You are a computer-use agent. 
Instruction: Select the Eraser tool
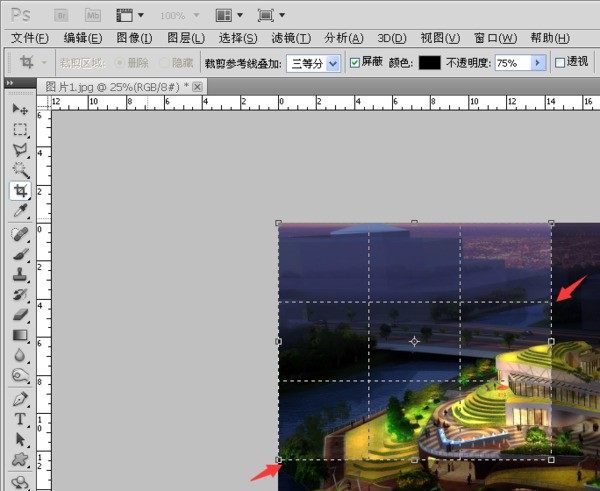(x=20, y=316)
